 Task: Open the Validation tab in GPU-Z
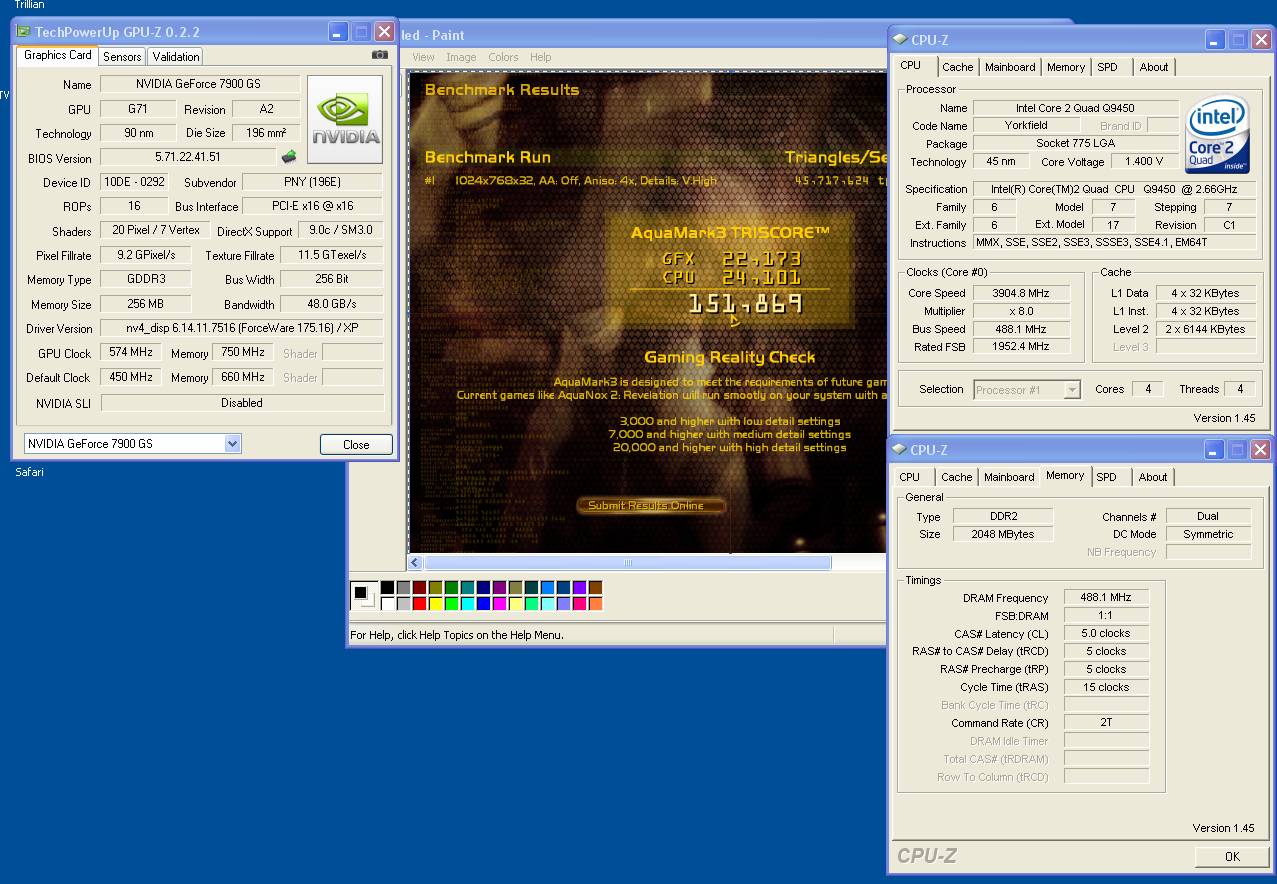coord(176,57)
